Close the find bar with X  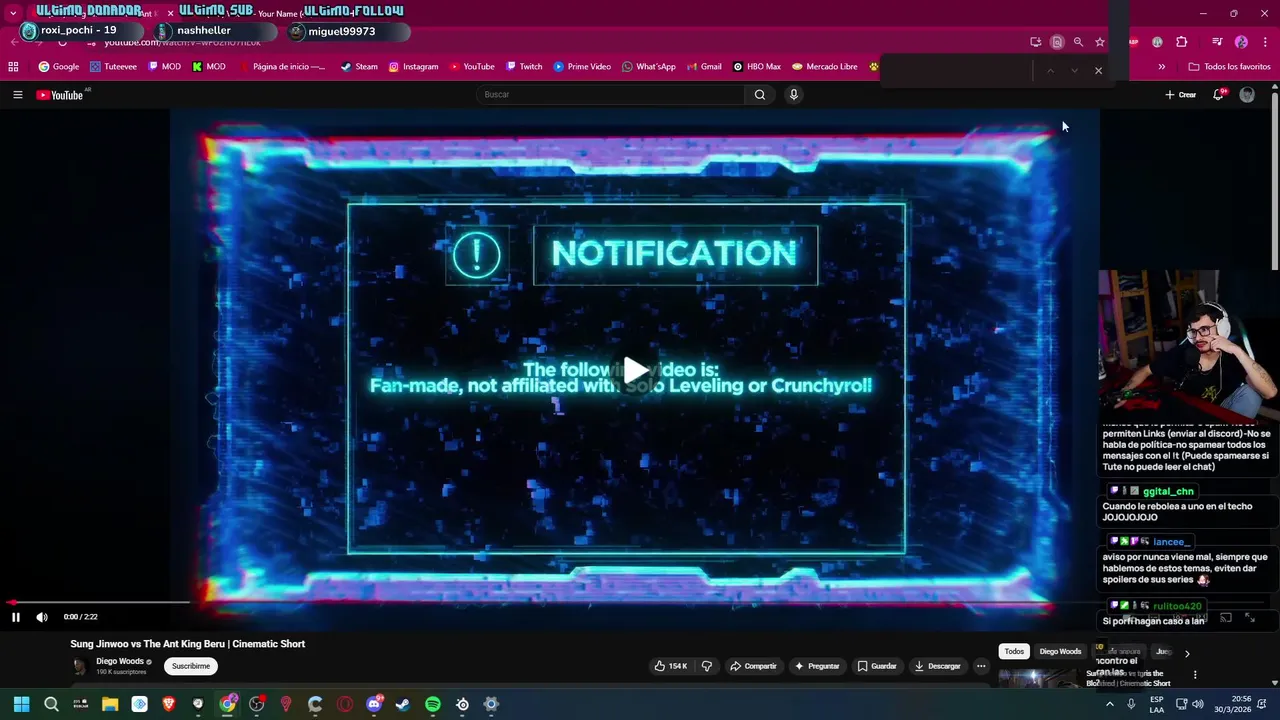1098,70
